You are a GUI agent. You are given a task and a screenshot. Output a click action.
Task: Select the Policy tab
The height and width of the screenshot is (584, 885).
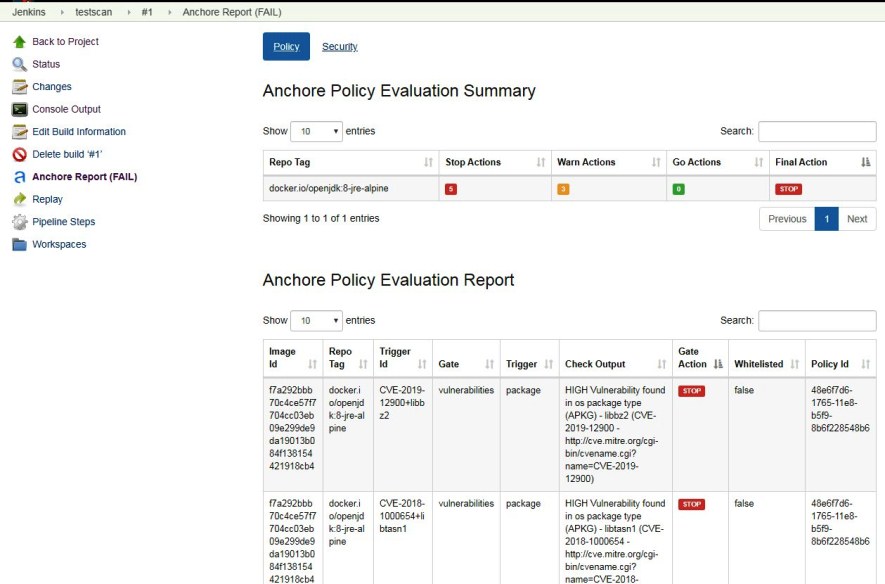(286, 47)
